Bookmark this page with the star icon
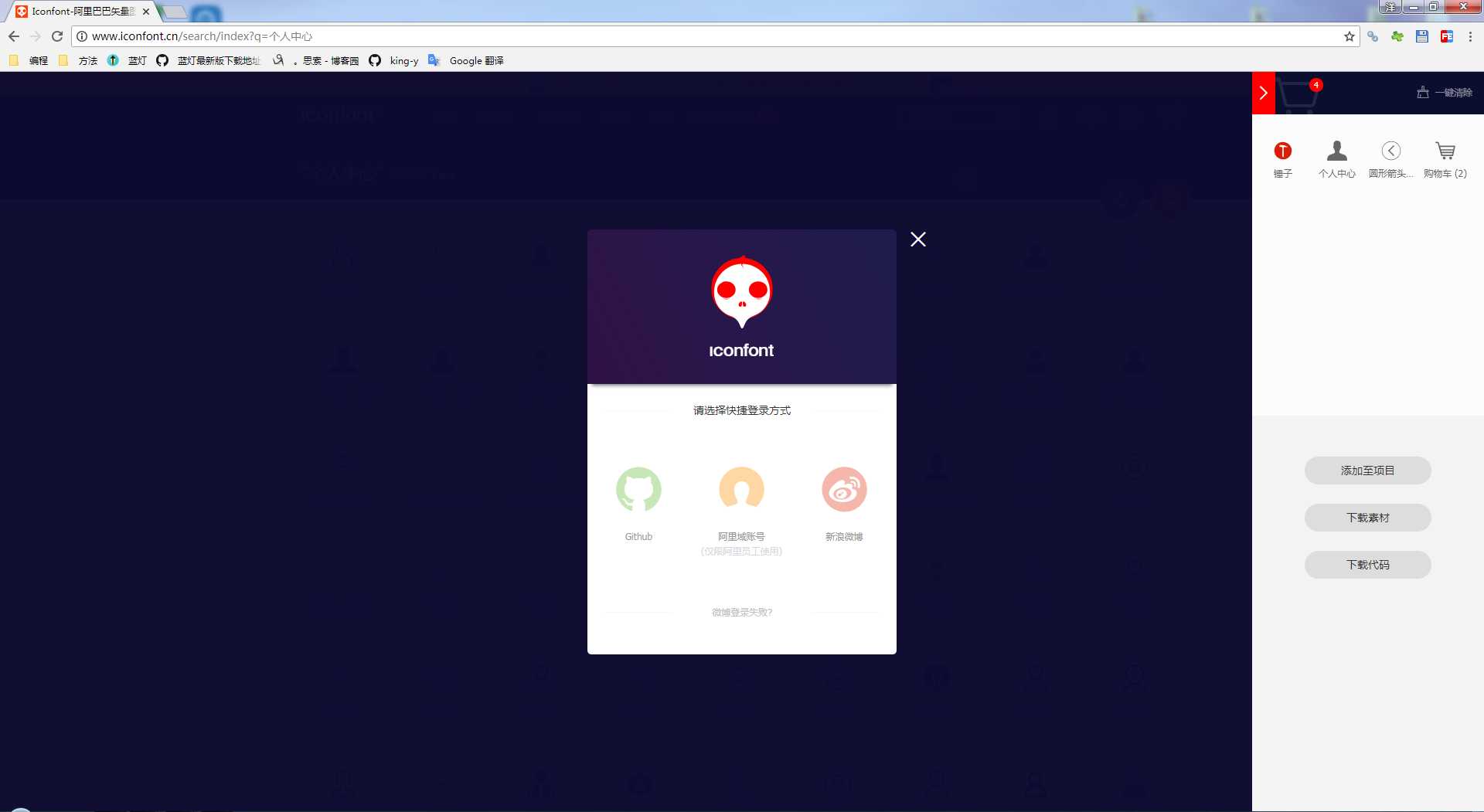The image size is (1484, 812). pos(1350,36)
